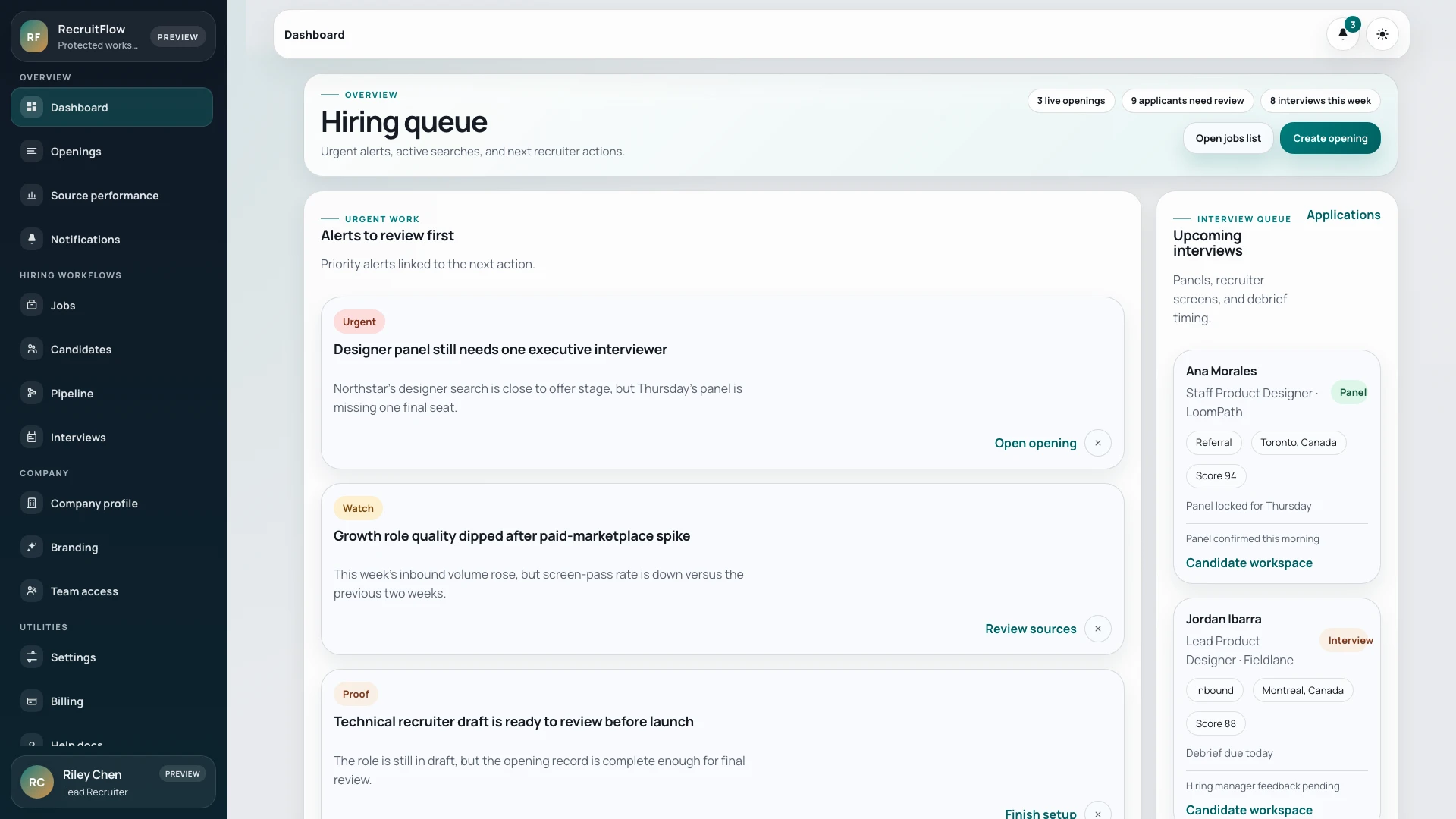Image resolution: width=1456 pixels, height=819 pixels.
Task: Click the Finish setup link
Action: pyautogui.click(x=1040, y=813)
